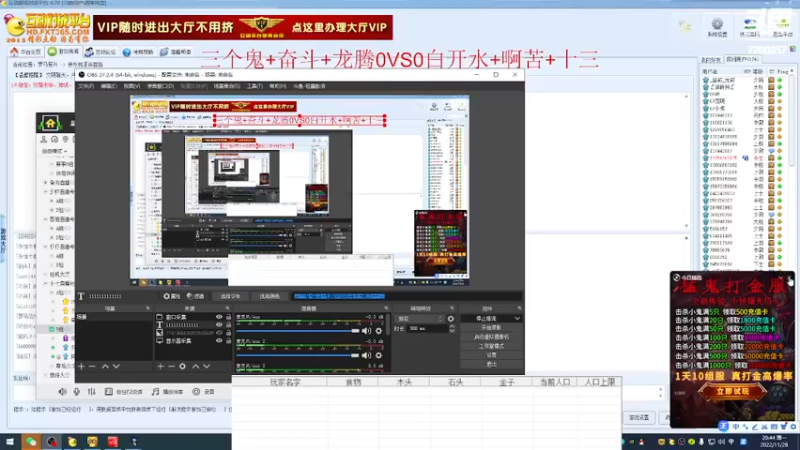800x450 pixels.
Task: Mute the second mixer channel speaker
Action: point(366,355)
